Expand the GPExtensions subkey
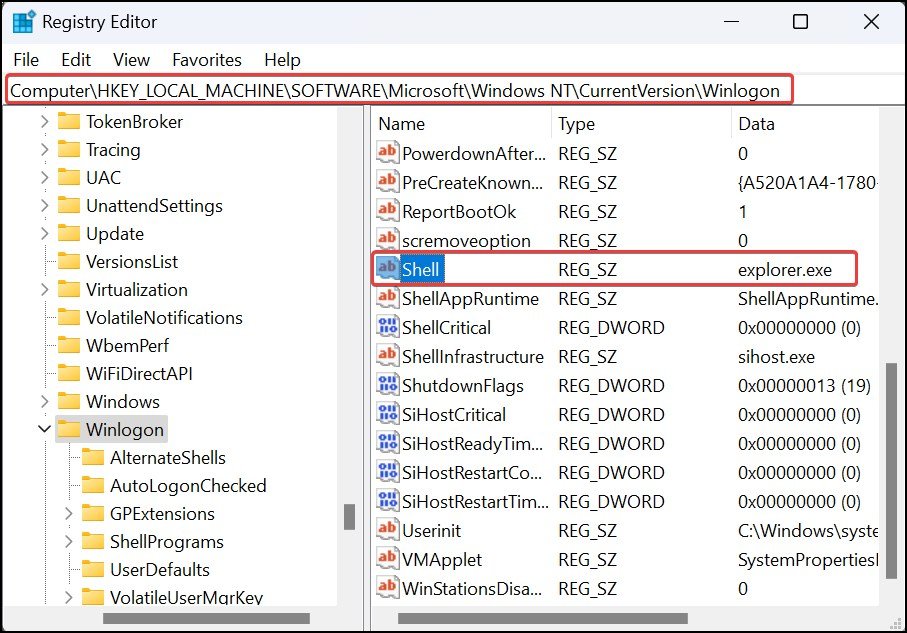The image size is (907, 633). (x=68, y=513)
